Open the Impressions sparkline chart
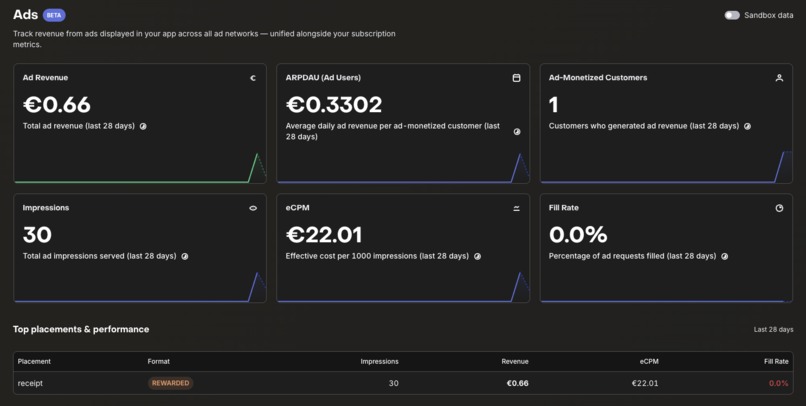 (x=140, y=287)
